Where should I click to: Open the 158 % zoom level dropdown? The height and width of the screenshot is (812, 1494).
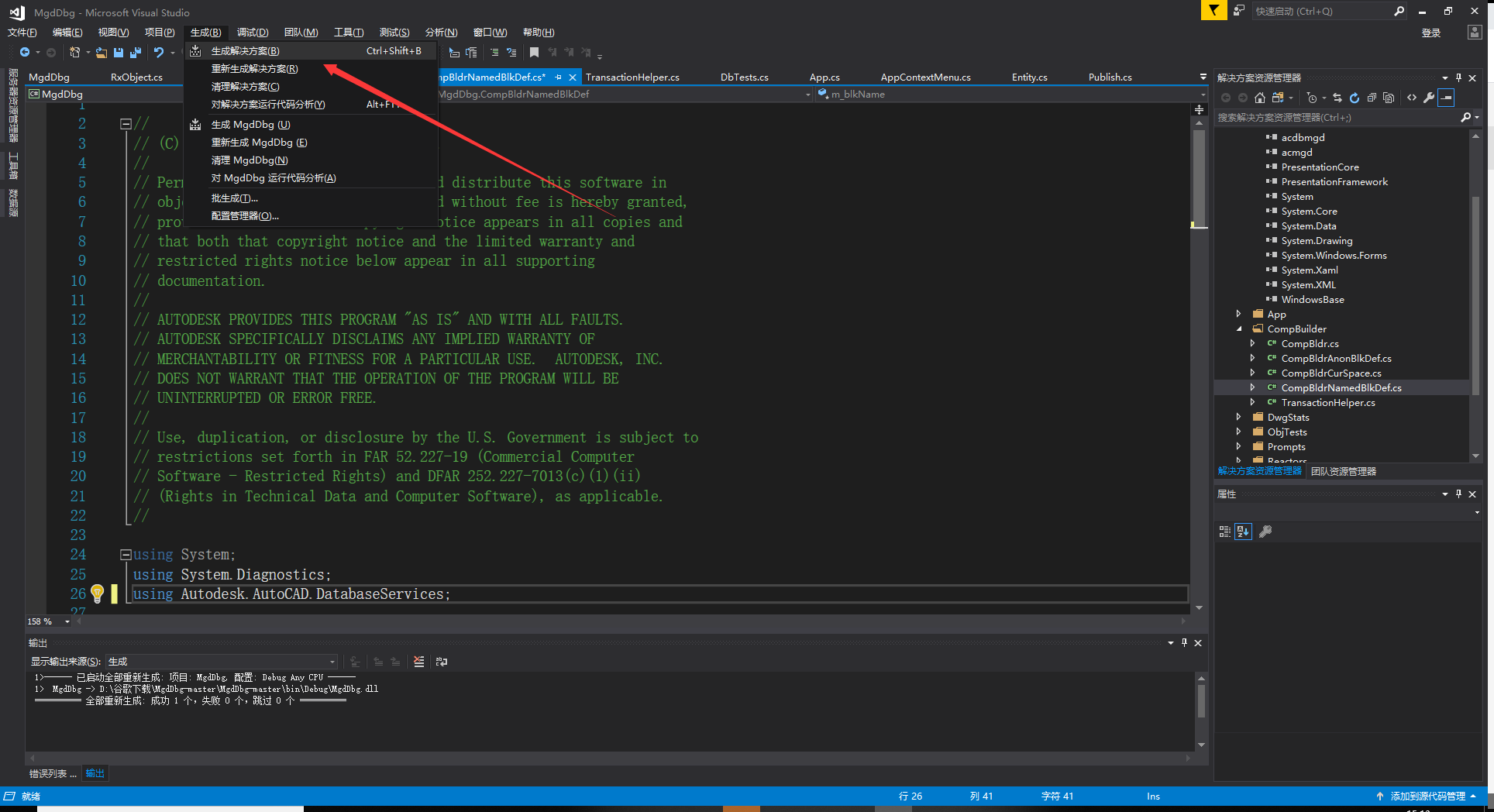[67, 621]
